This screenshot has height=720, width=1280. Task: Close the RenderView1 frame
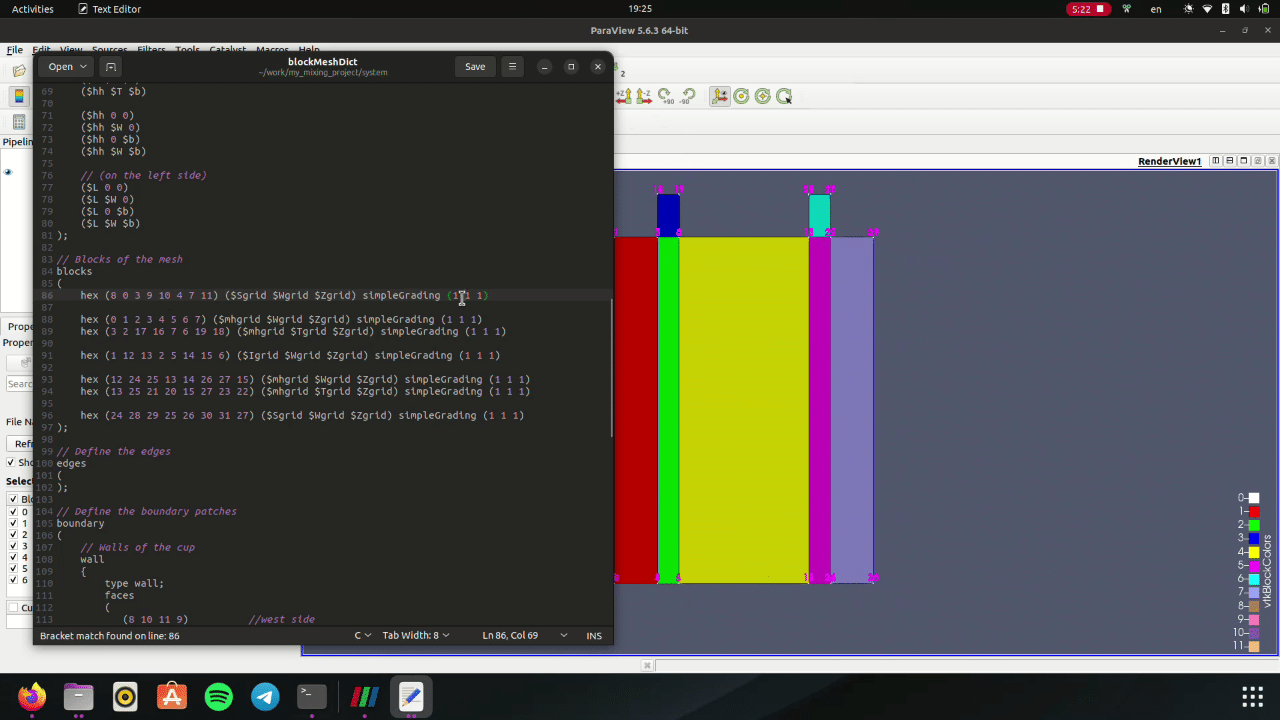click(1271, 160)
